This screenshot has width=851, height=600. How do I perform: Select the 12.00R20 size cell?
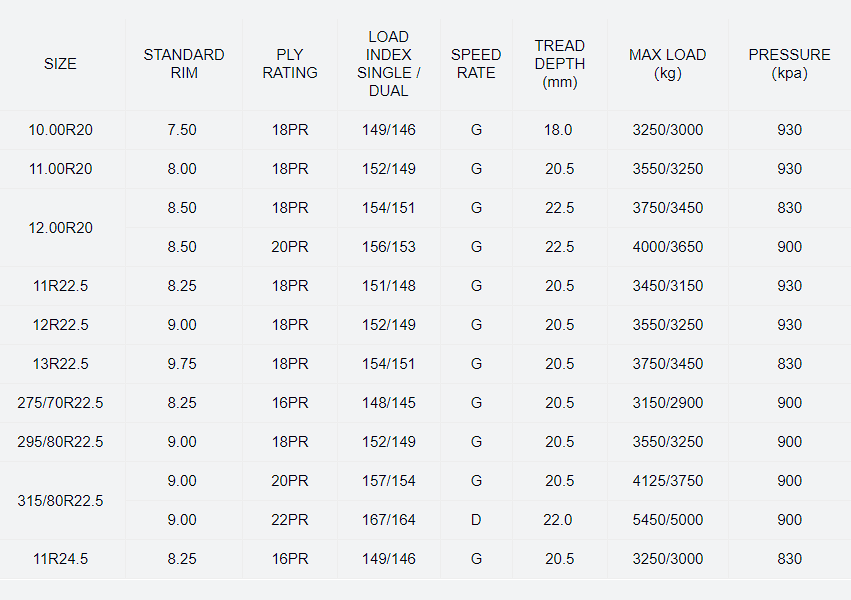click(60, 228)
